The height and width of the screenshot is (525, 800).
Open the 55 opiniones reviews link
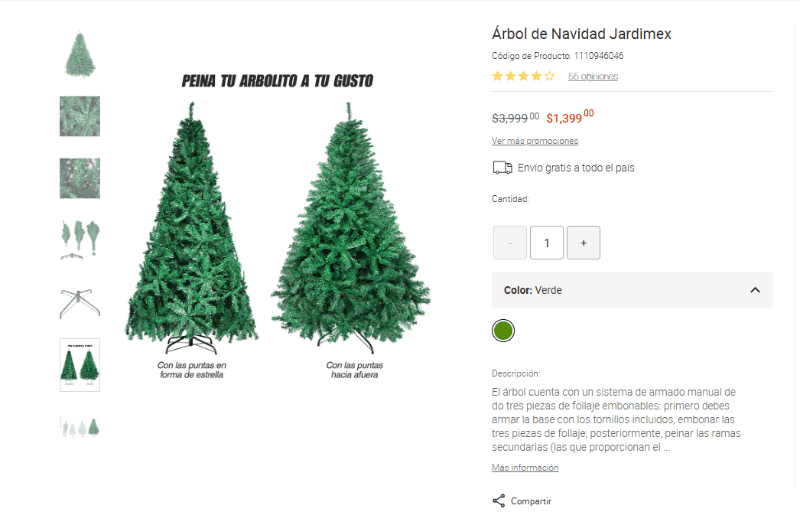pyautogui.click(x=593, y=77)
